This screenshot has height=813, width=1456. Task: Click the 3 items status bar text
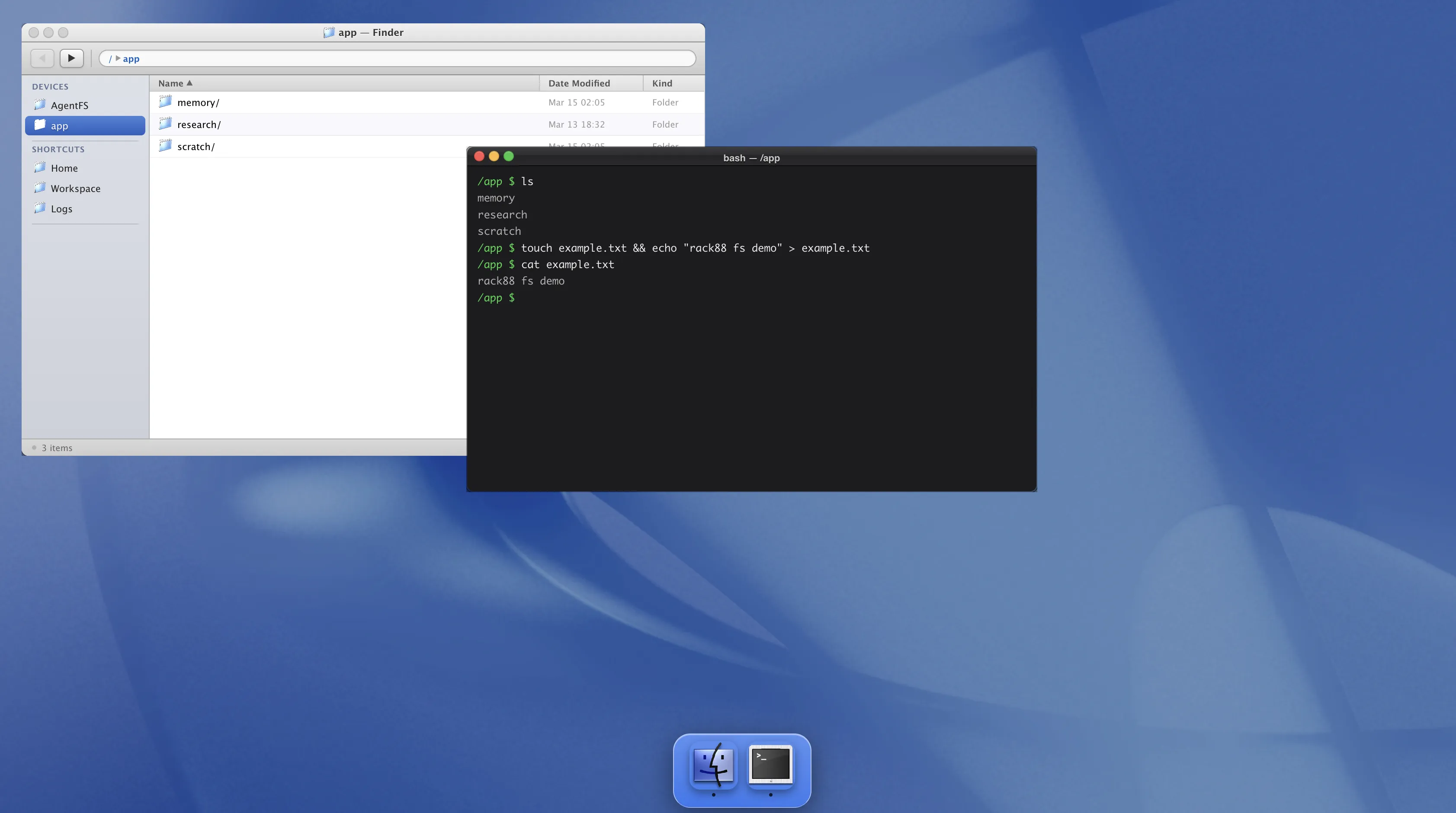[57, 448]
